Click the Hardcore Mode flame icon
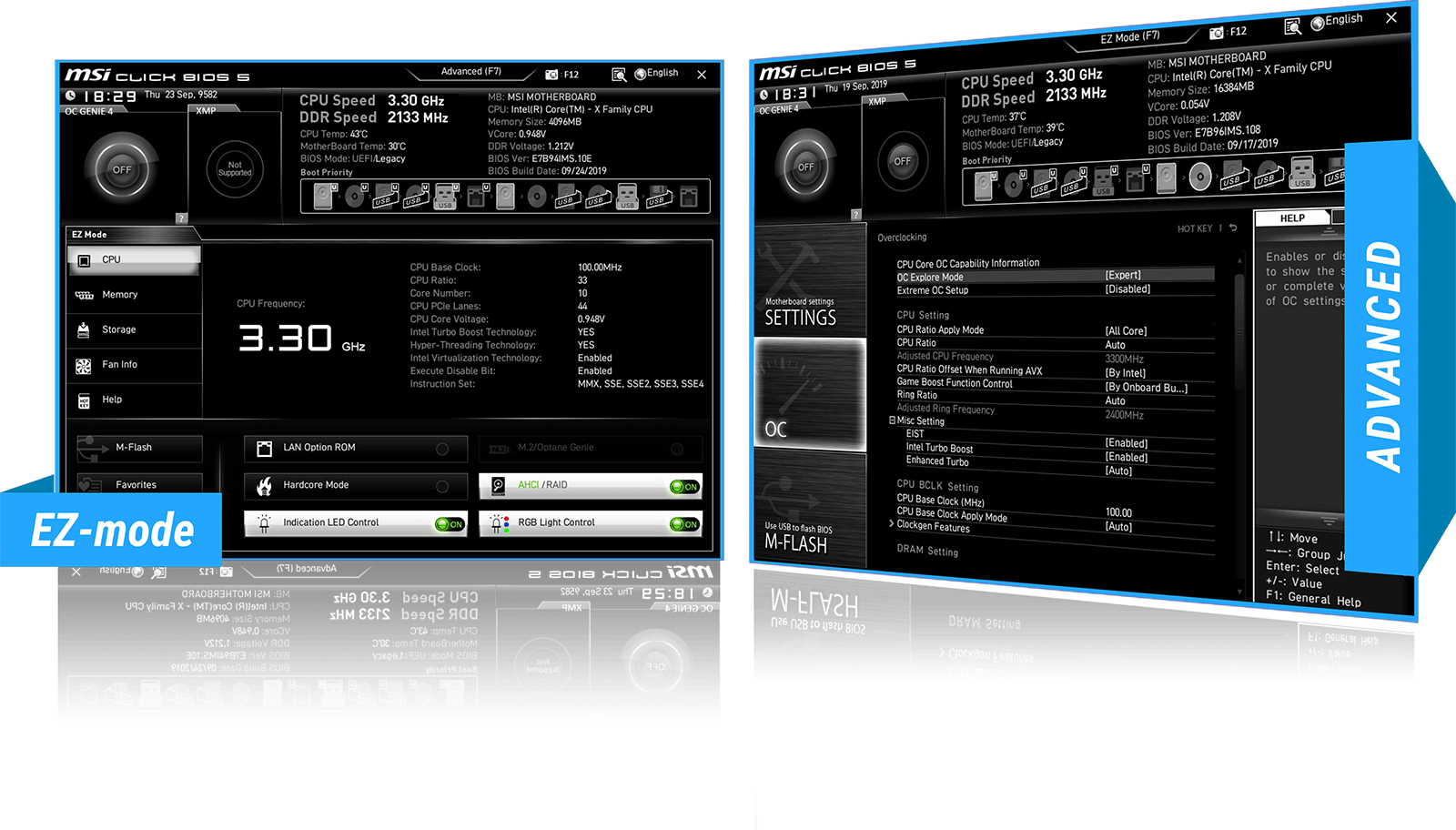Viewport: 1456px width, 830px height. click(x=265, y=486)
